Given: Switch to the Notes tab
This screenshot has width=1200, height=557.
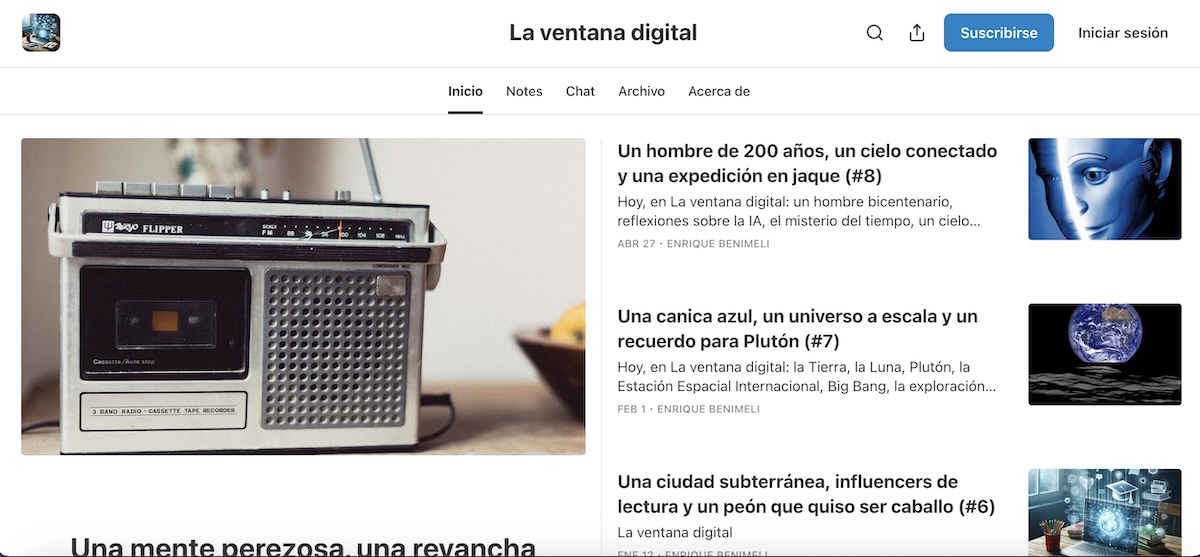Looking at the screenshot, I should (524, 91).
